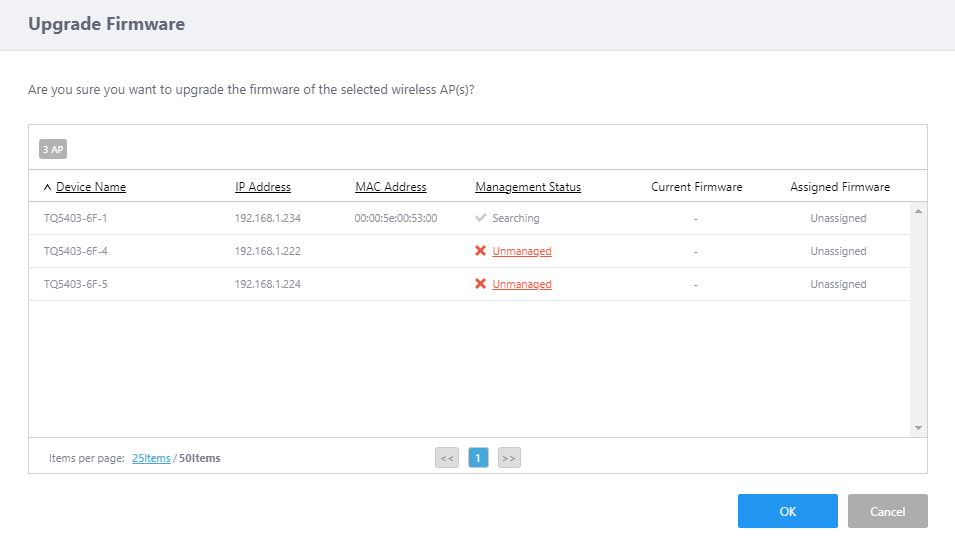Click the Searching checkmark icon for TQ5403-6F-1
The height and width of the screenshot is (543, 955).
481,218
